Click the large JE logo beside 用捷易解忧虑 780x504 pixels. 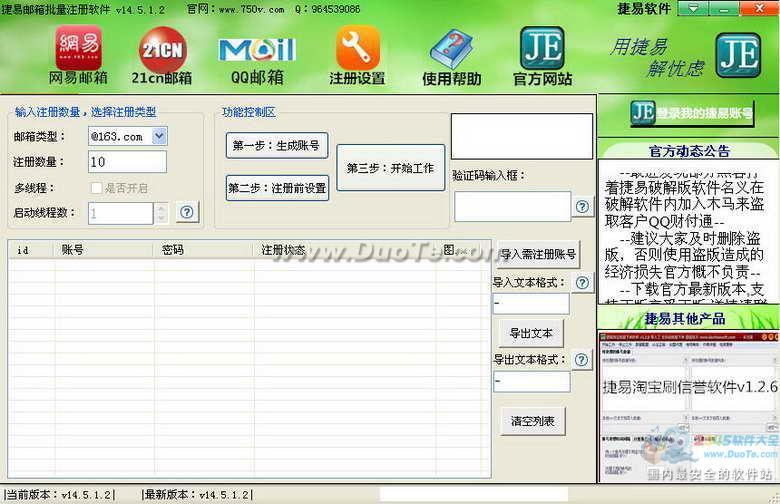coord(738,55)
